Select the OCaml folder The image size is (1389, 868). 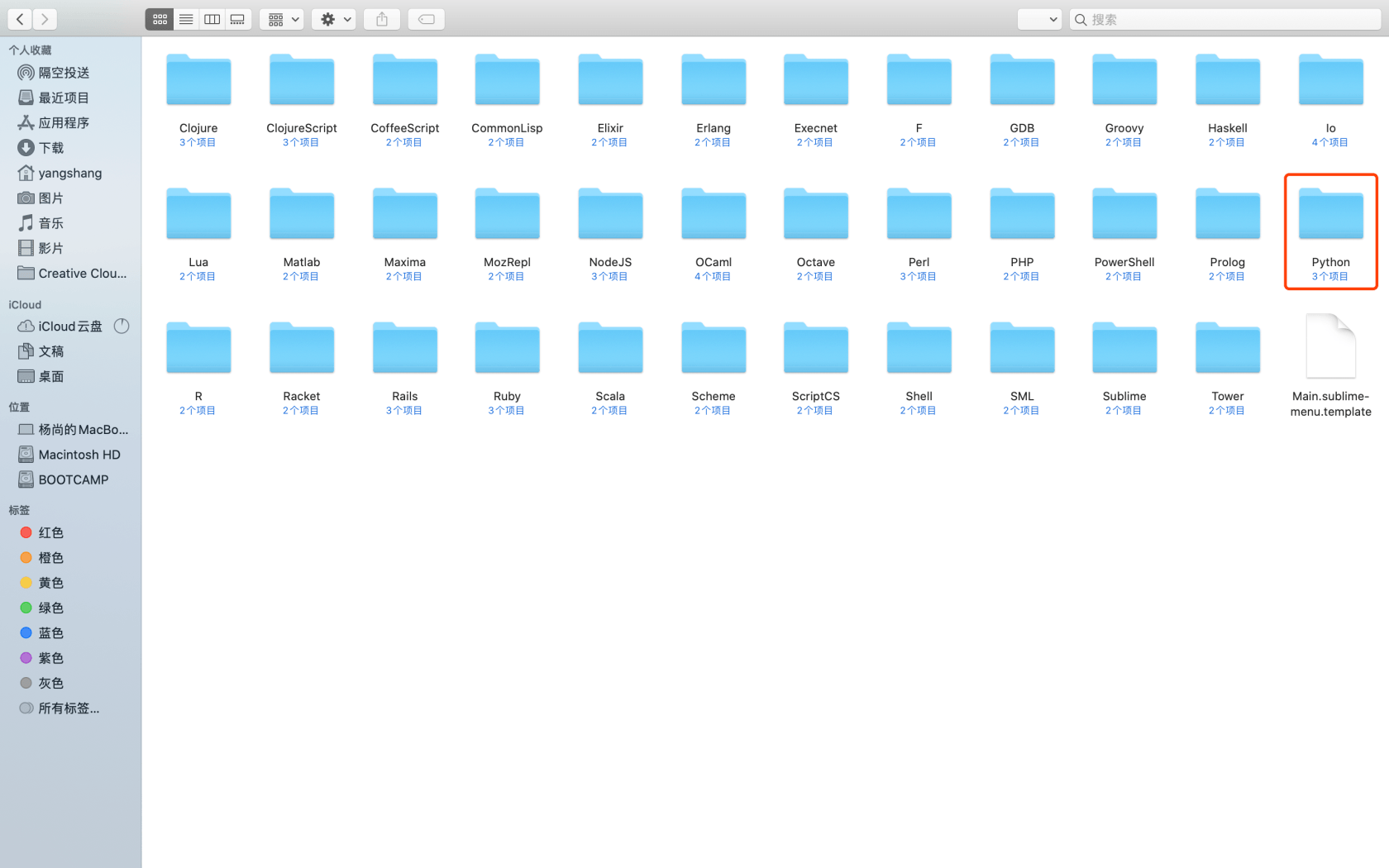click(714, 215)
